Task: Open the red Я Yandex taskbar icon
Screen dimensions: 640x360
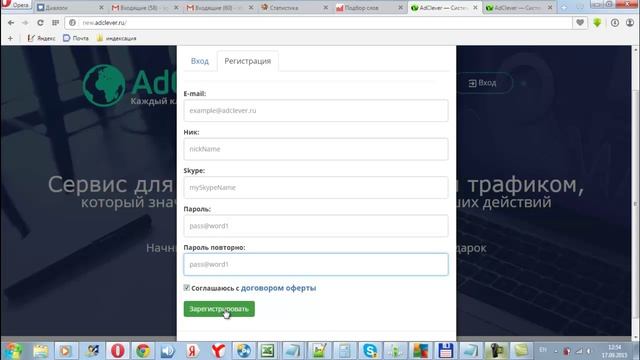Action: 193,351
